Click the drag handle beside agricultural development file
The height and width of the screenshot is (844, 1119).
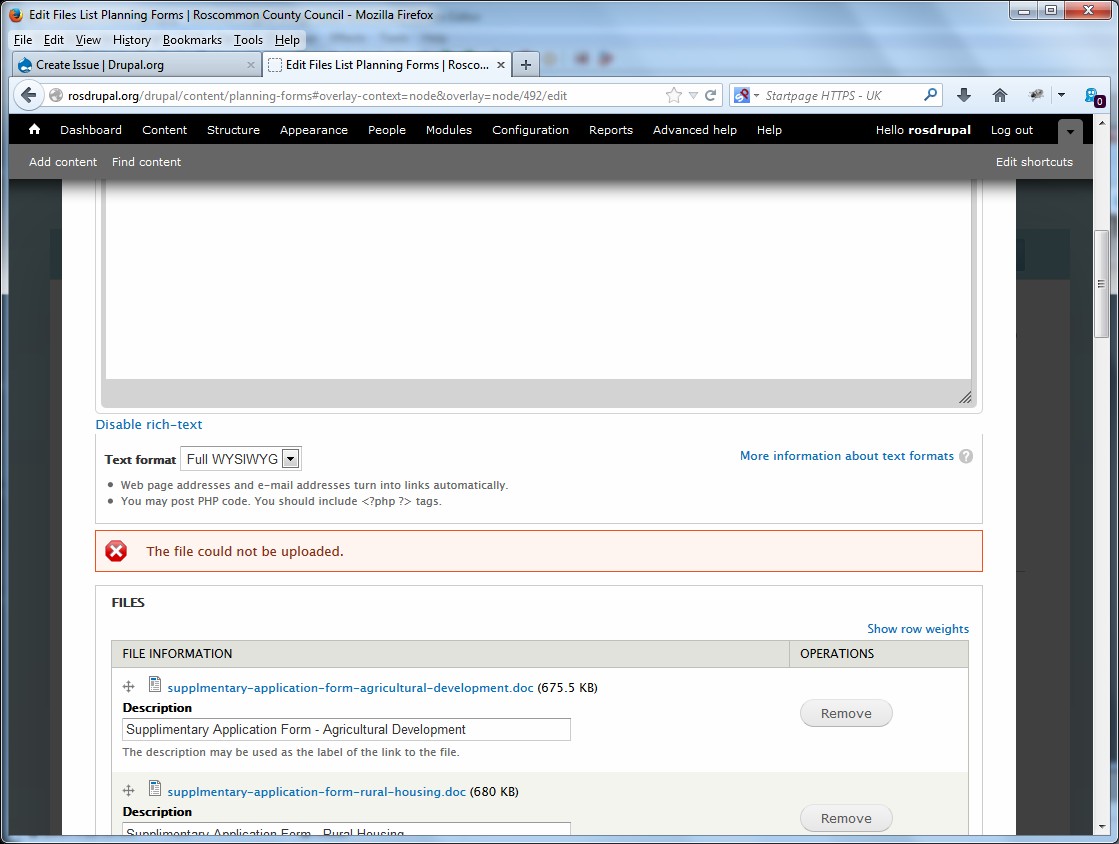[128, 686]
